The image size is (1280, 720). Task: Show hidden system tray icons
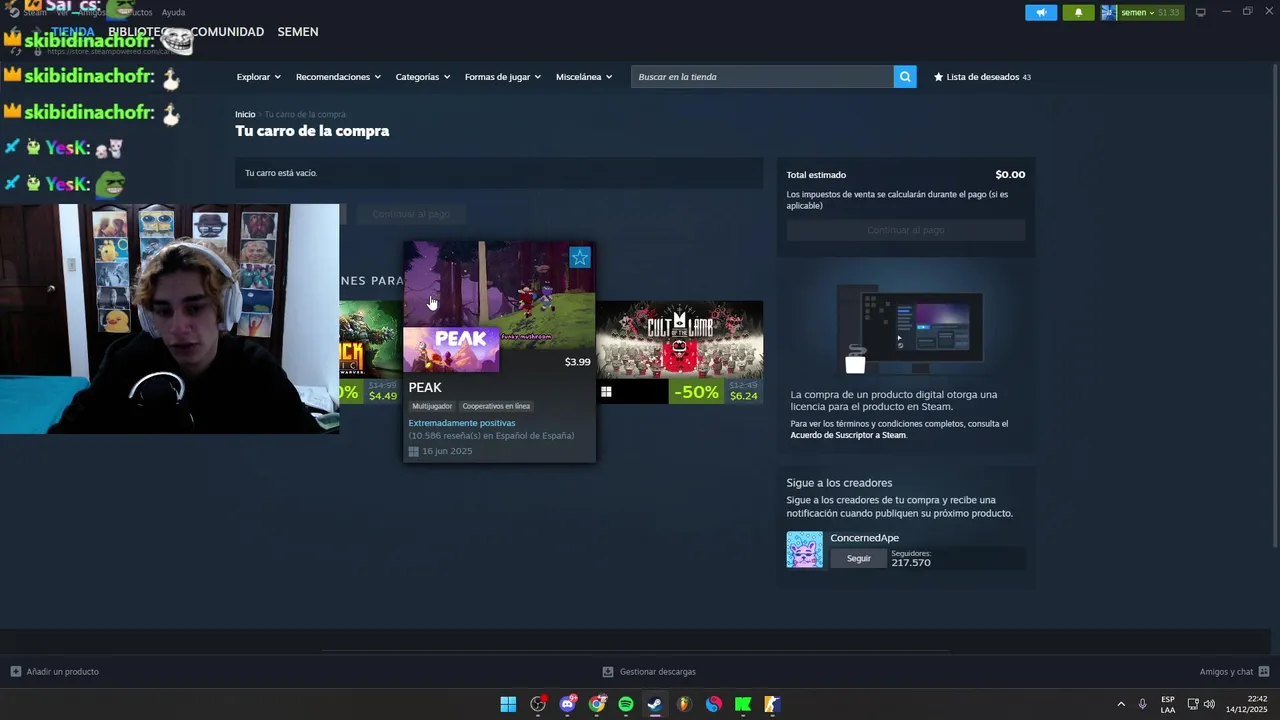coord(1121,704)
